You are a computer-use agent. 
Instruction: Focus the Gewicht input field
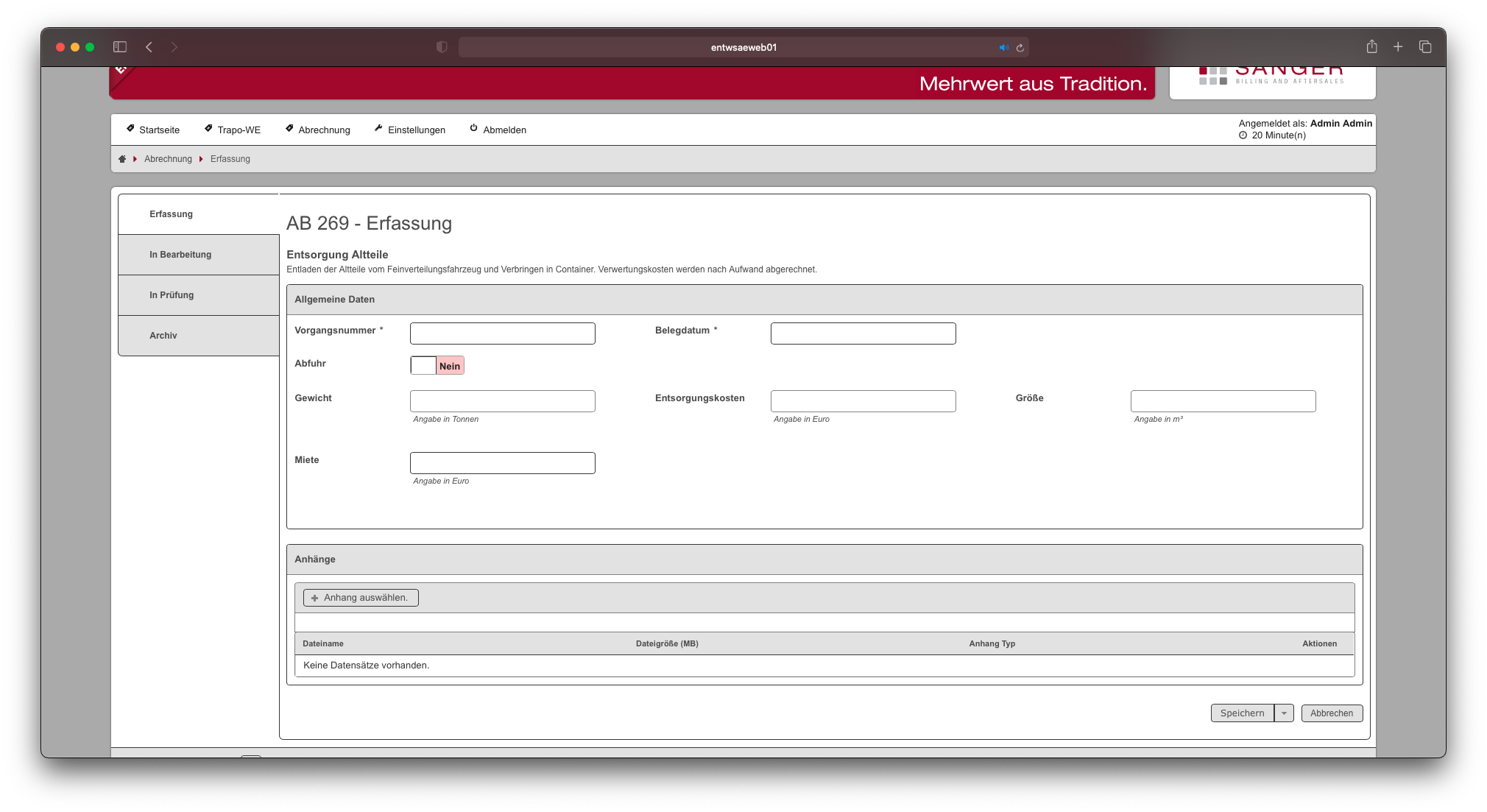point(503,401)
